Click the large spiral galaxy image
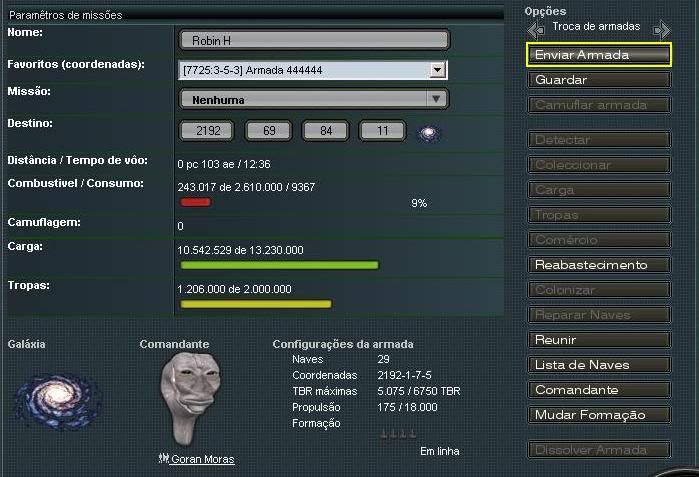This screenshot has width=699, height=477. (57, 397)
